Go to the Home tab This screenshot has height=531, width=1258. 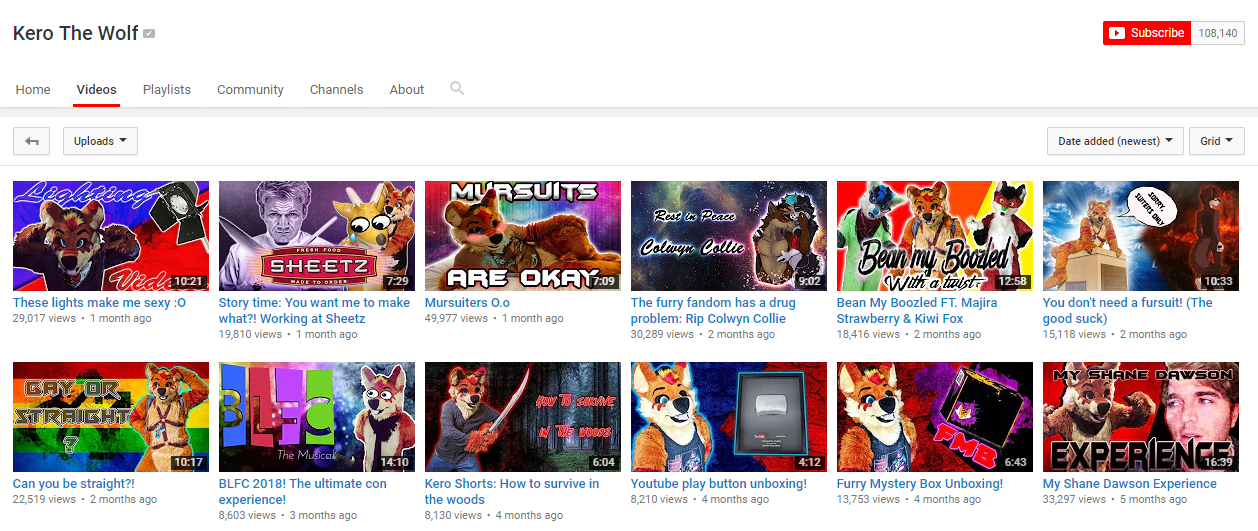click(33, 89)
